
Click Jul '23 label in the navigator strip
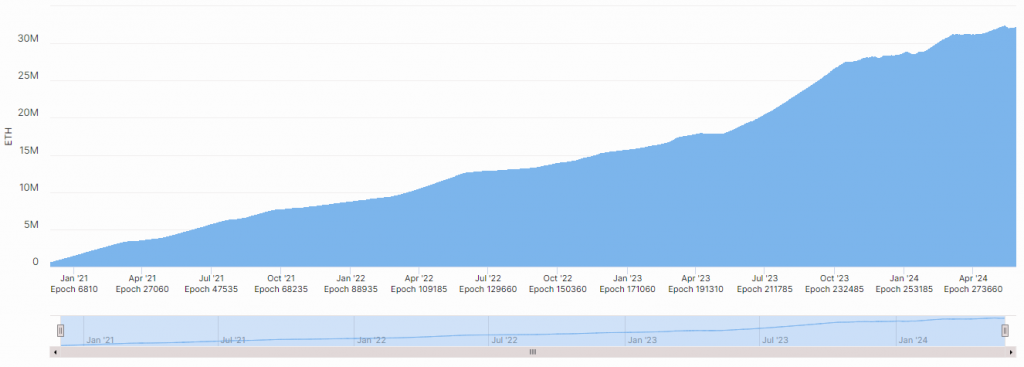tap(775, 340)
